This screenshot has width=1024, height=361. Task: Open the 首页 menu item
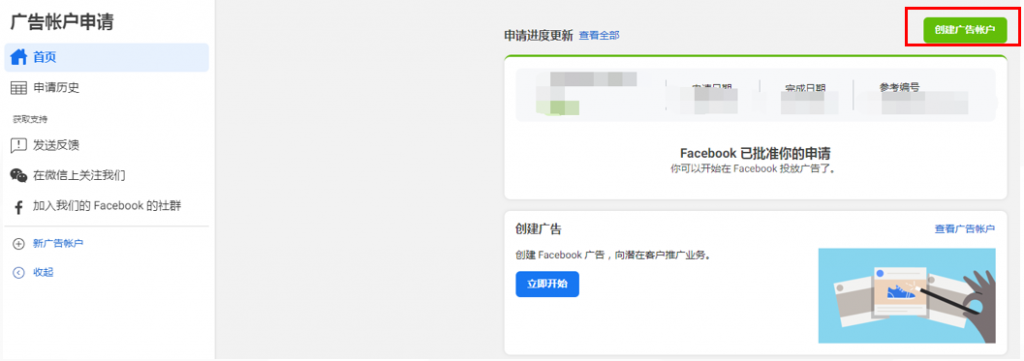[x=106, y=57]
